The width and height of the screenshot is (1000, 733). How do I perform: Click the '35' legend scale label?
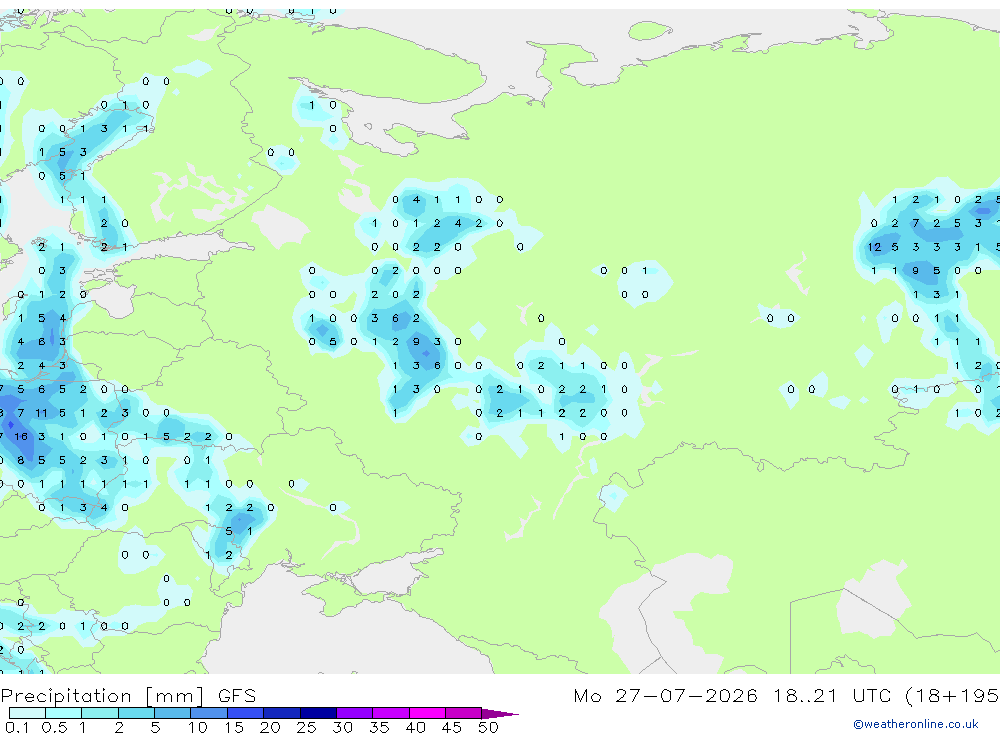point(379,727)
